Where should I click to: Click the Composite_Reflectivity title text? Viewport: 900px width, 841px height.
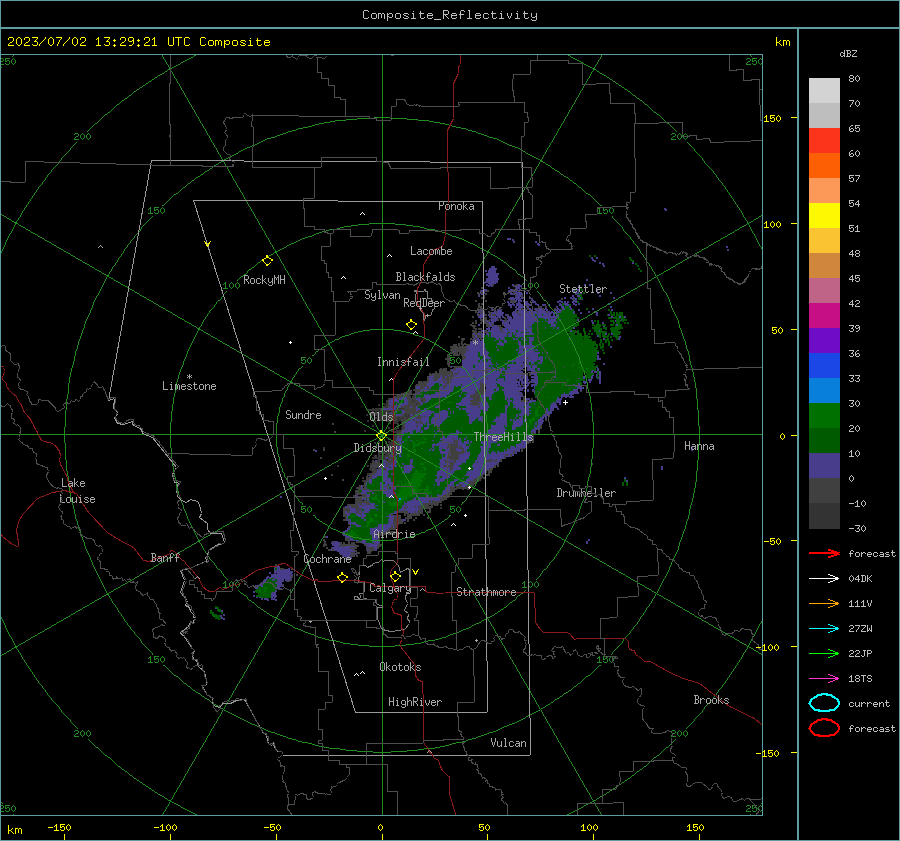[450, 15]
